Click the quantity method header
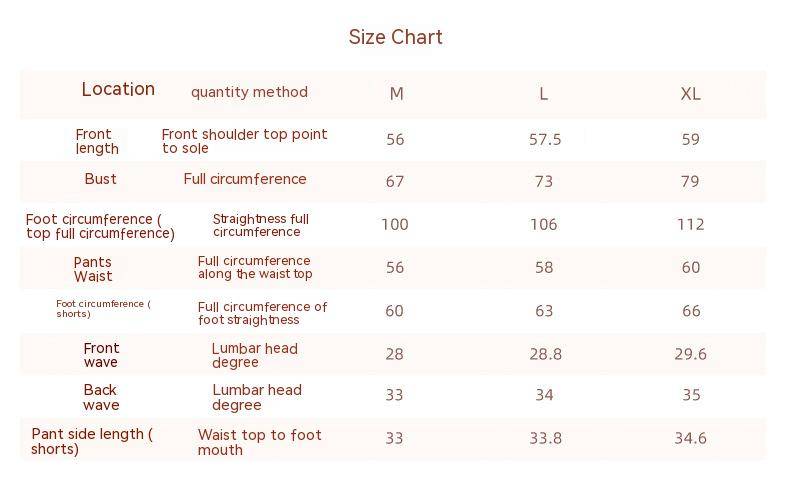 click(x=249, y=92)
